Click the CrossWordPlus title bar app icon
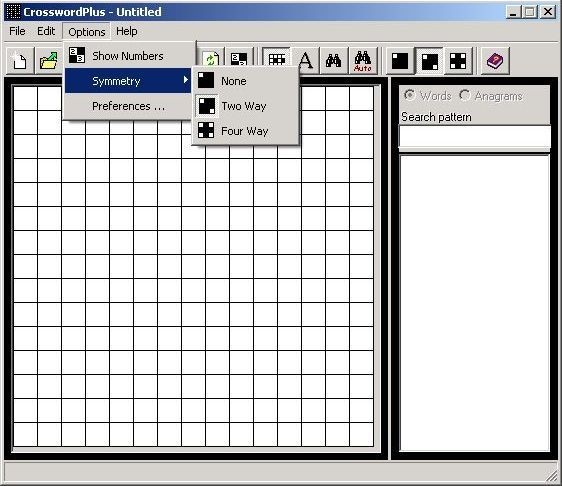562x486 pixels. point(13,11)
